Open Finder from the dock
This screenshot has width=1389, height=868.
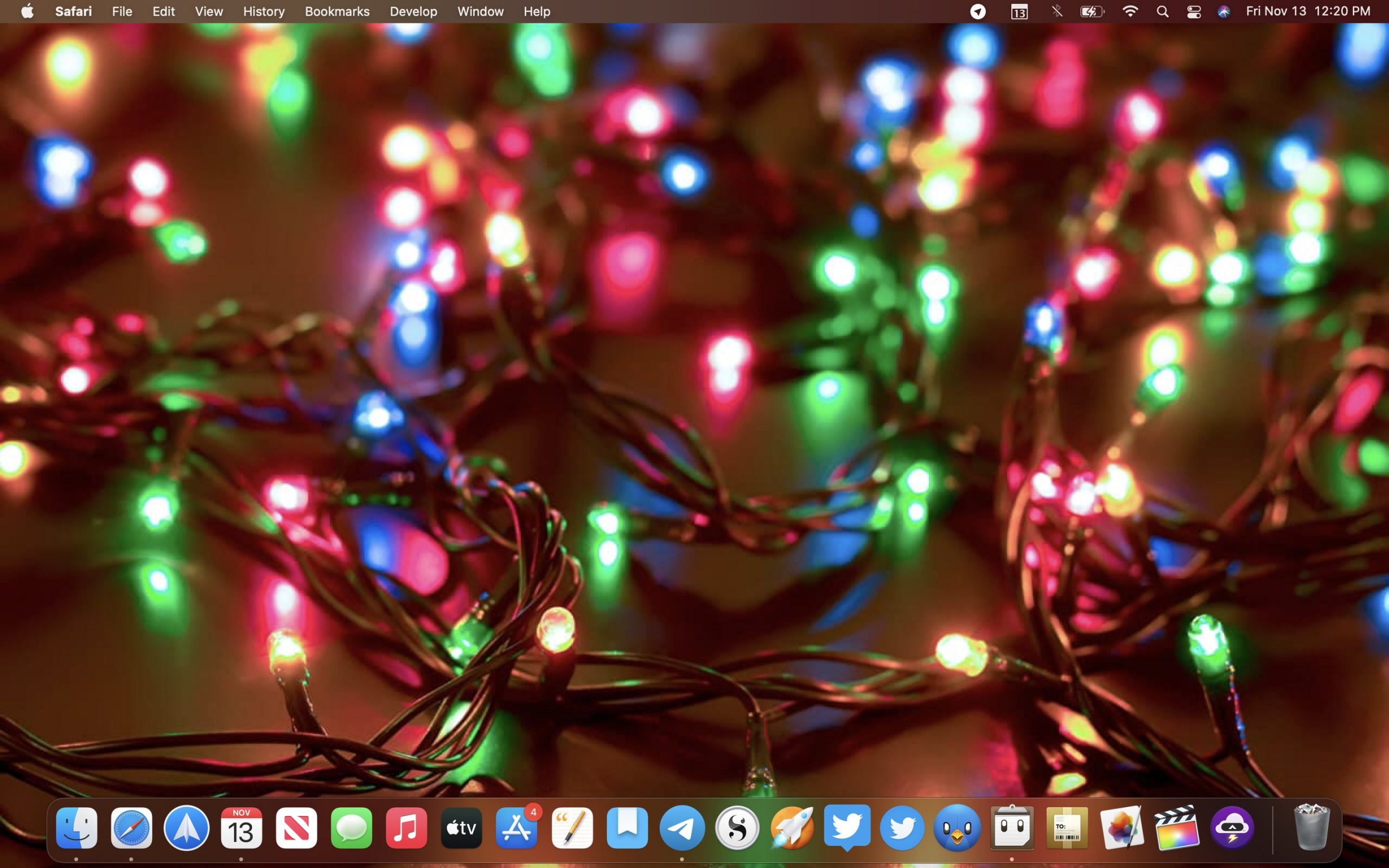click(x=77, y=828)
